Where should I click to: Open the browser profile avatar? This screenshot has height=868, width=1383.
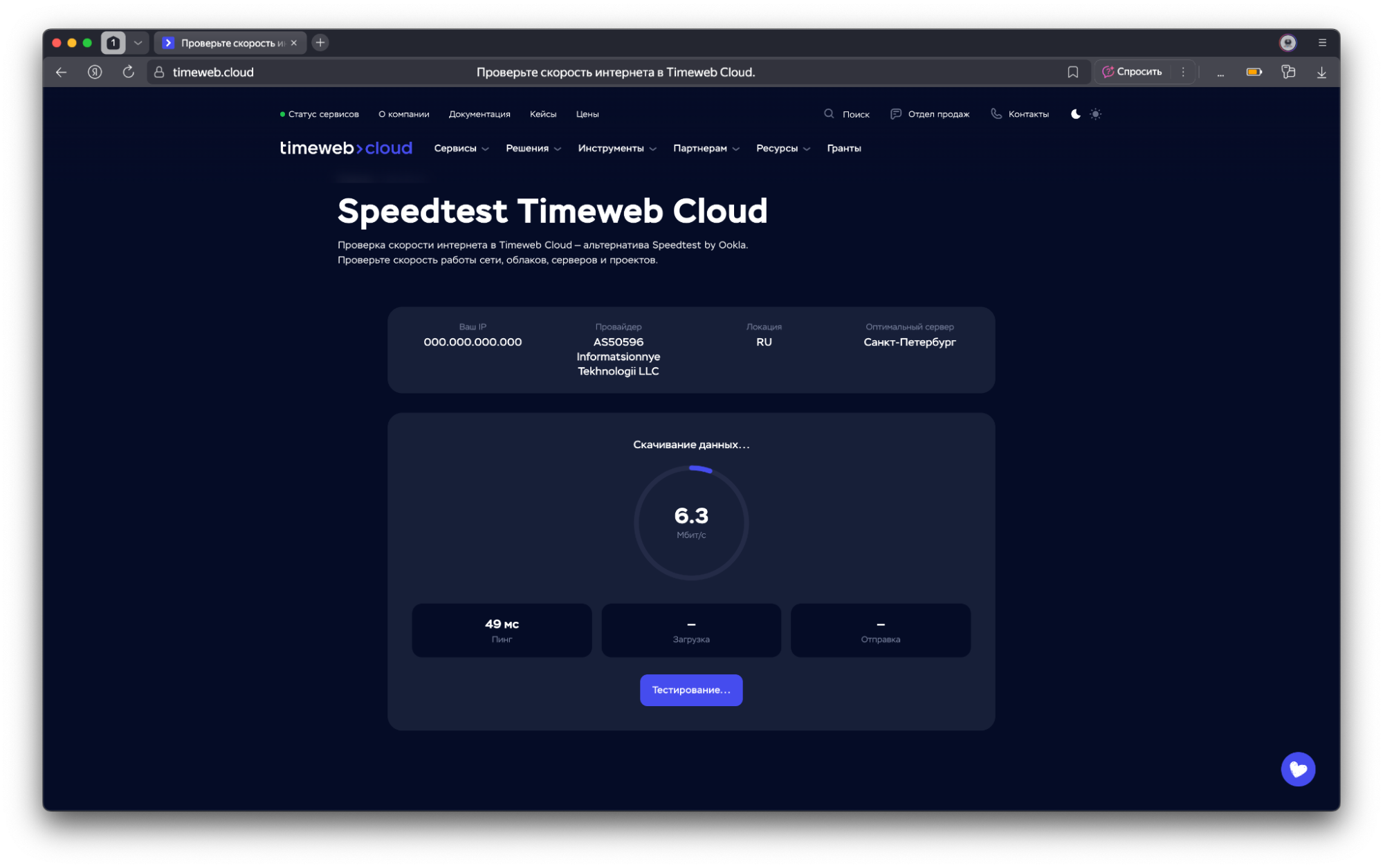tap(1288, 43)
